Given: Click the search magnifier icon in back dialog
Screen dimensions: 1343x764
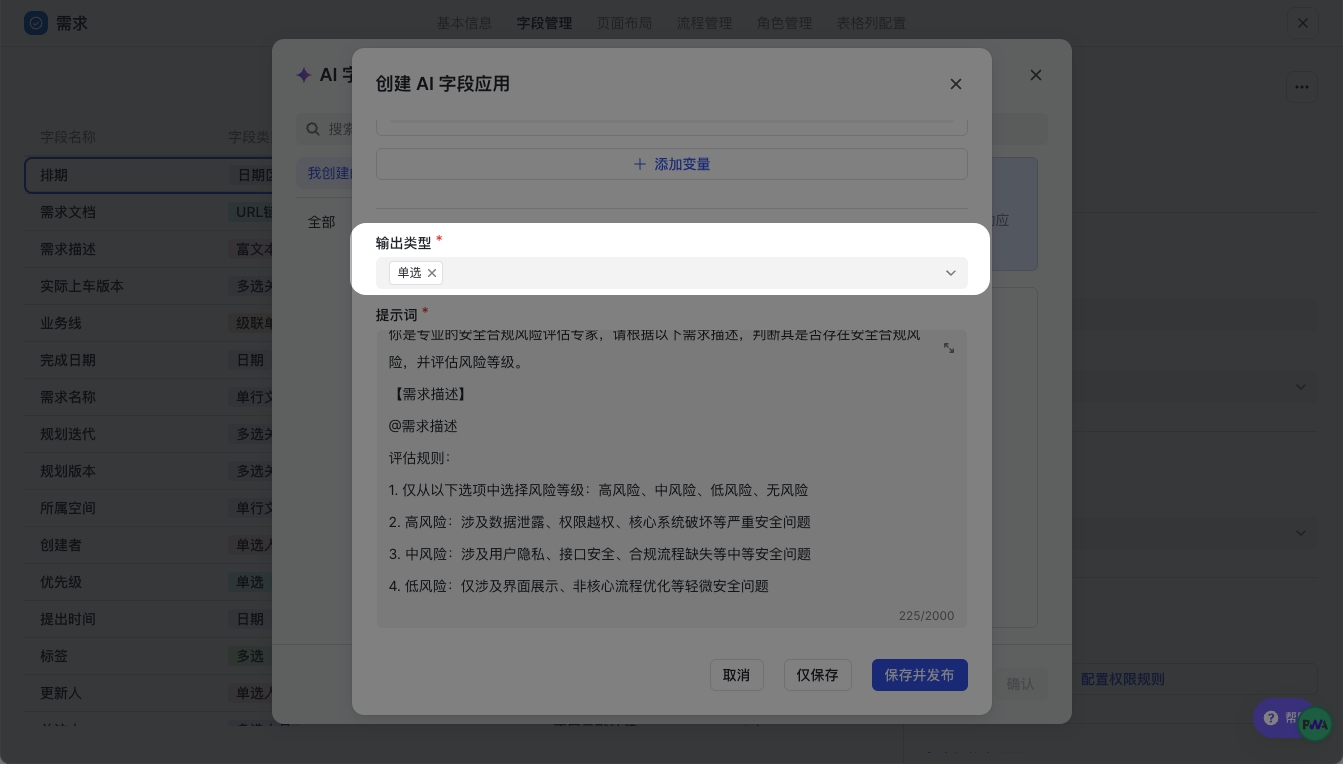Looking at the screenshot, I should (313, 129).
